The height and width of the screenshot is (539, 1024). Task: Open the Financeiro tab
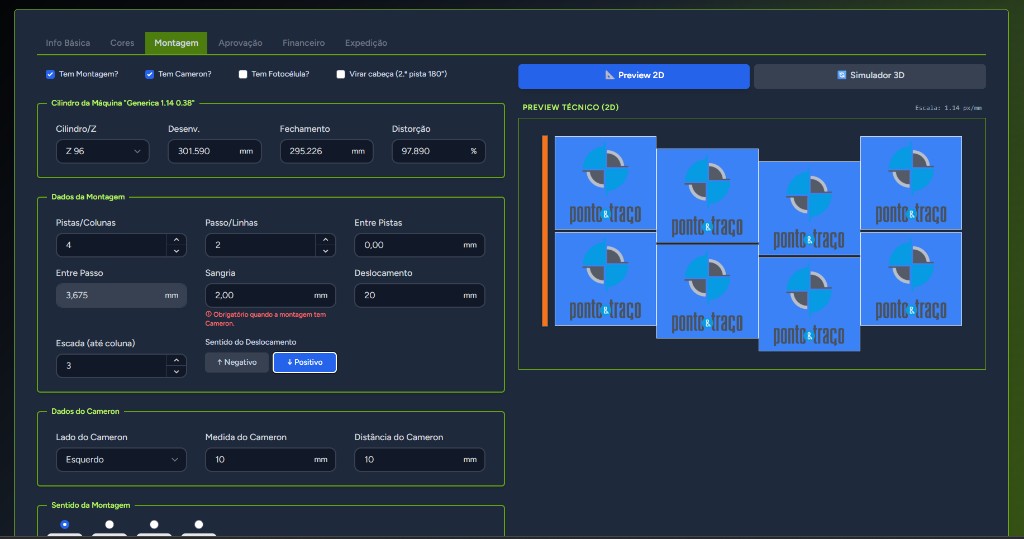[304, 43]
